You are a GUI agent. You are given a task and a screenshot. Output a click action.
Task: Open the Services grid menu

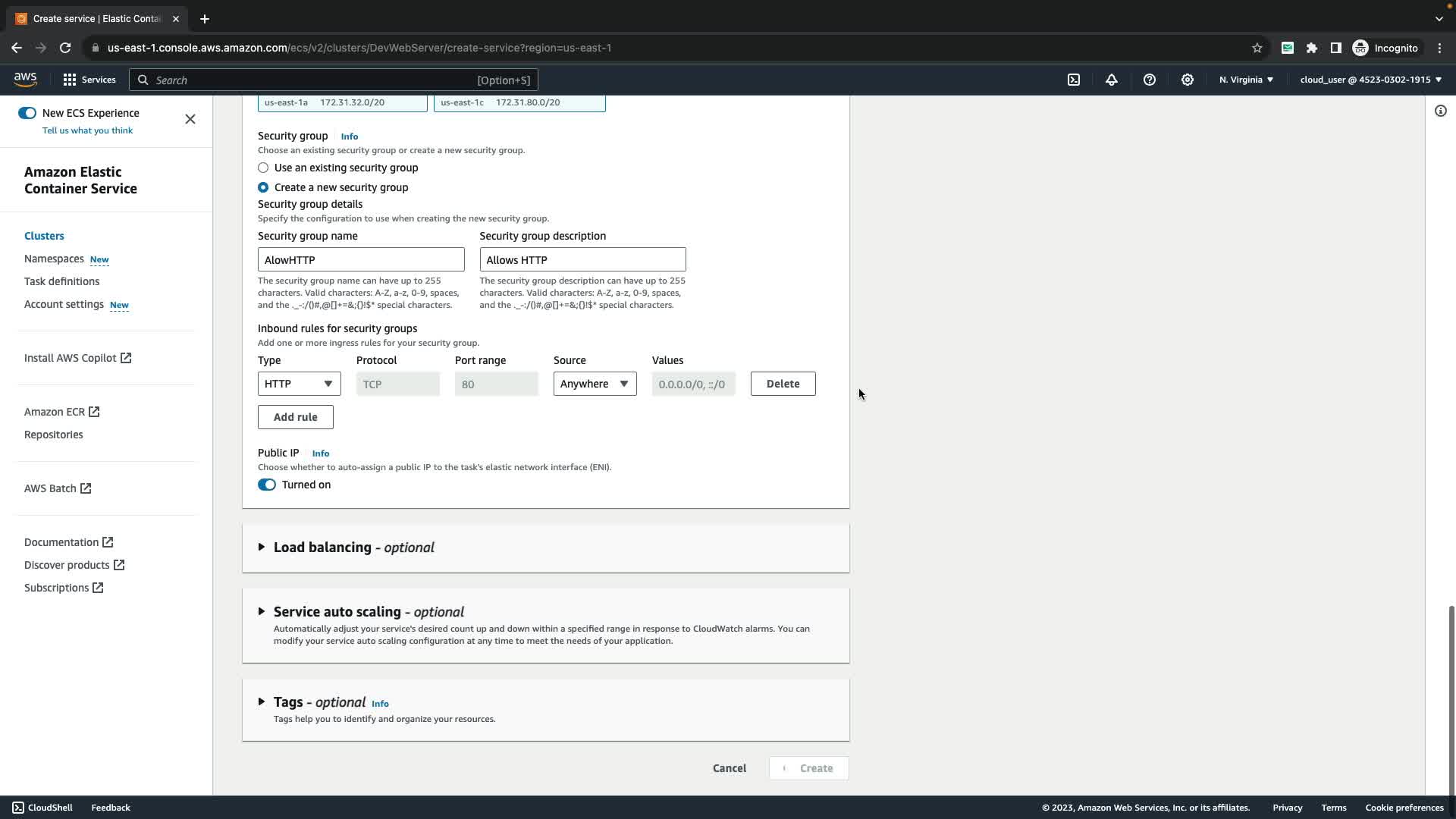point(89,80)
